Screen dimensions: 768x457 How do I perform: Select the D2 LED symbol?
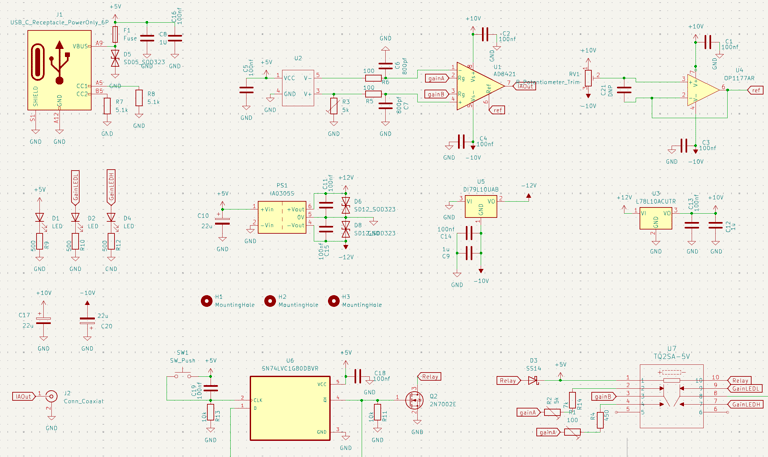pos(75,217)
